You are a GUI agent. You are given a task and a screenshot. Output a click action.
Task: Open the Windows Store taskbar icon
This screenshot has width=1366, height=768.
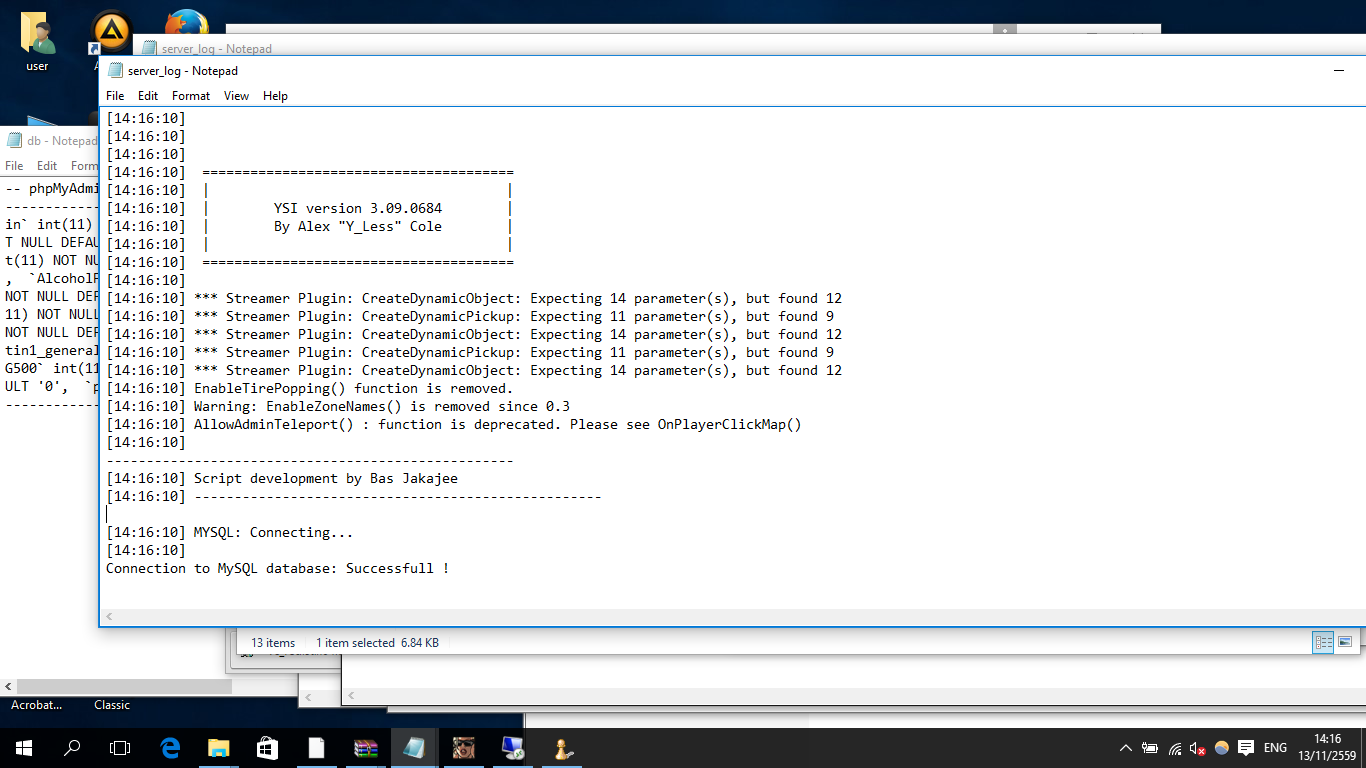point(267,747)
